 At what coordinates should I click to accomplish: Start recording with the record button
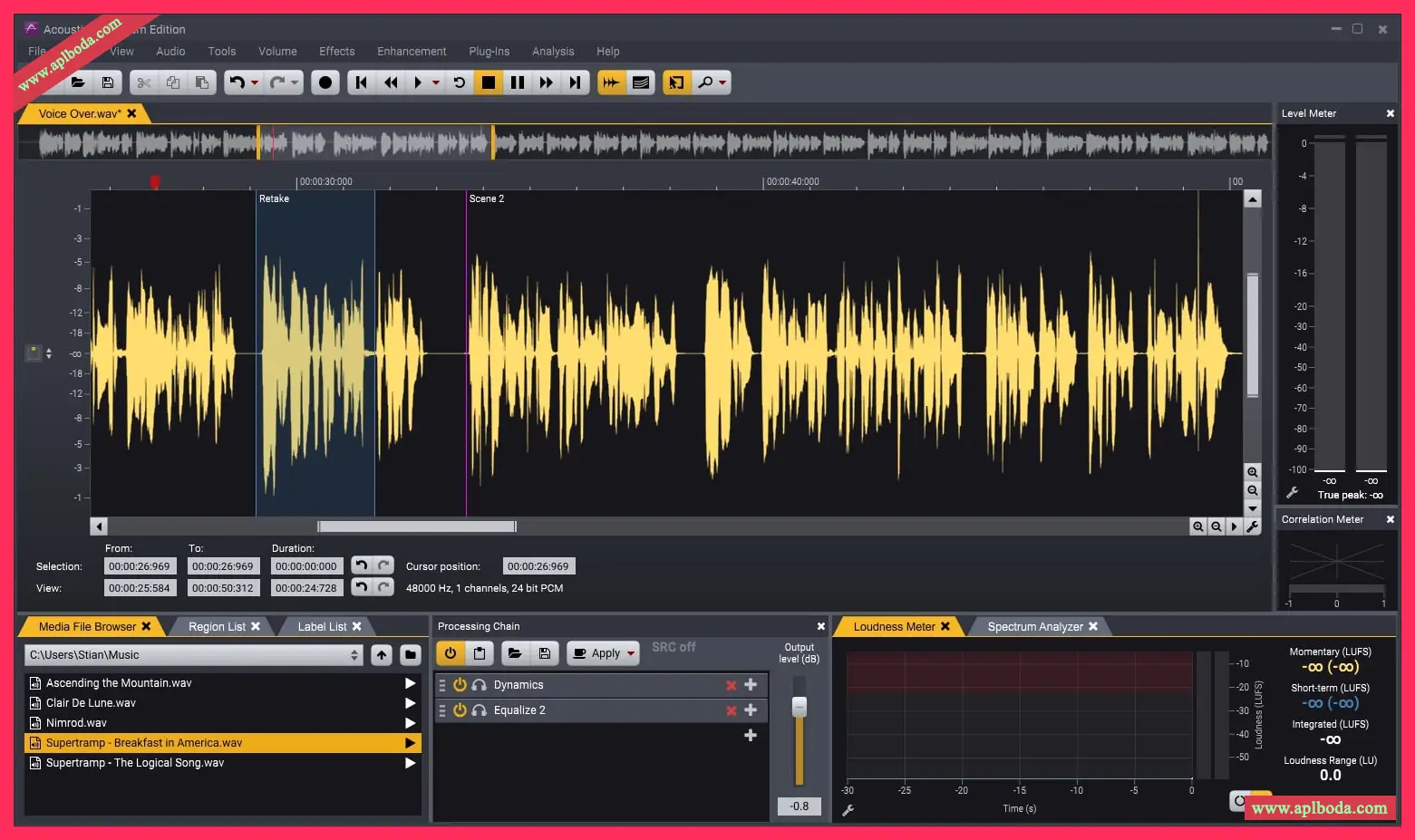[325, 82]
